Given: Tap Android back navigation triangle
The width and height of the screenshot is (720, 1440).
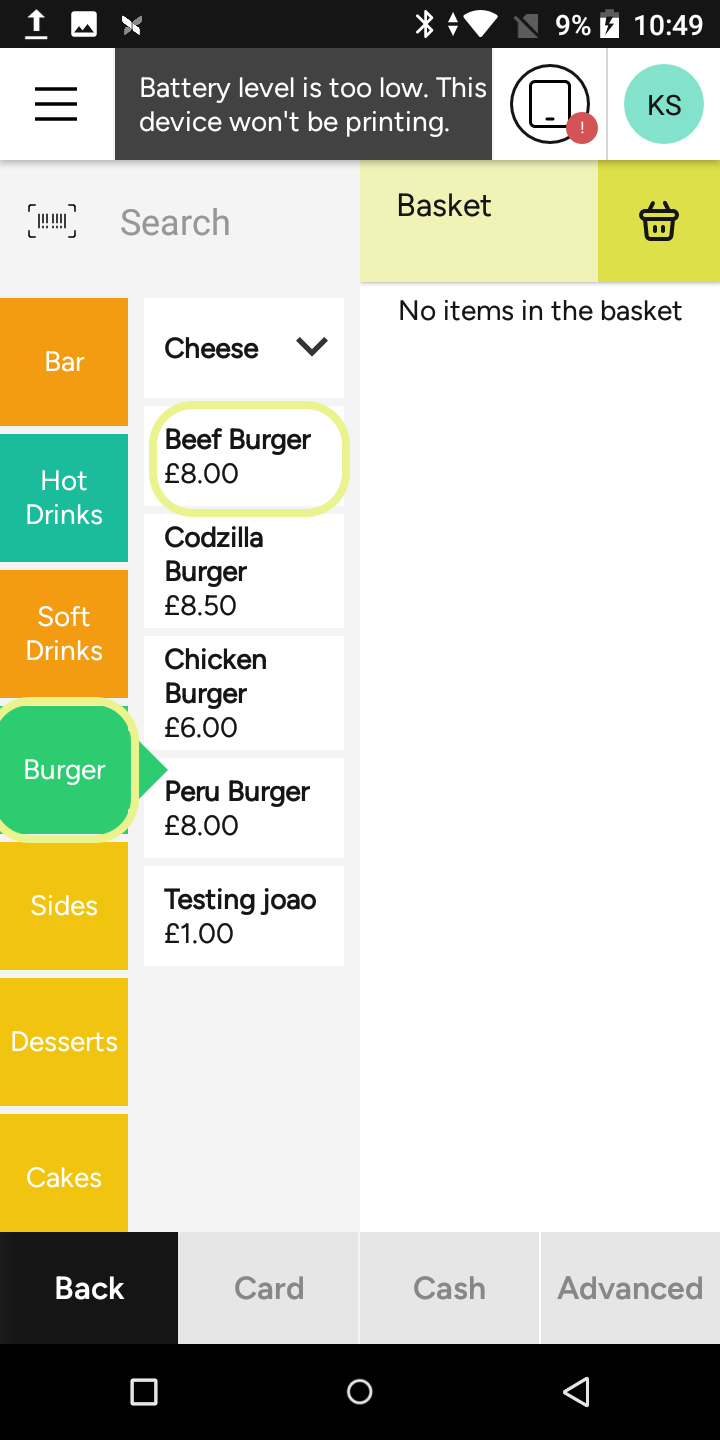Looking at the screenshot, I should [x=576, y=1391].
